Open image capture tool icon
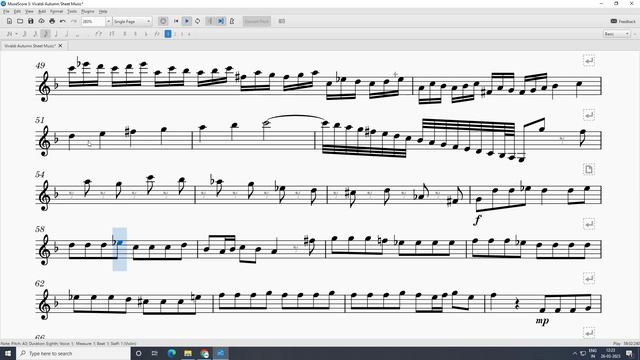This screenshot has width=640, height=360. click(x=282, y=21)
